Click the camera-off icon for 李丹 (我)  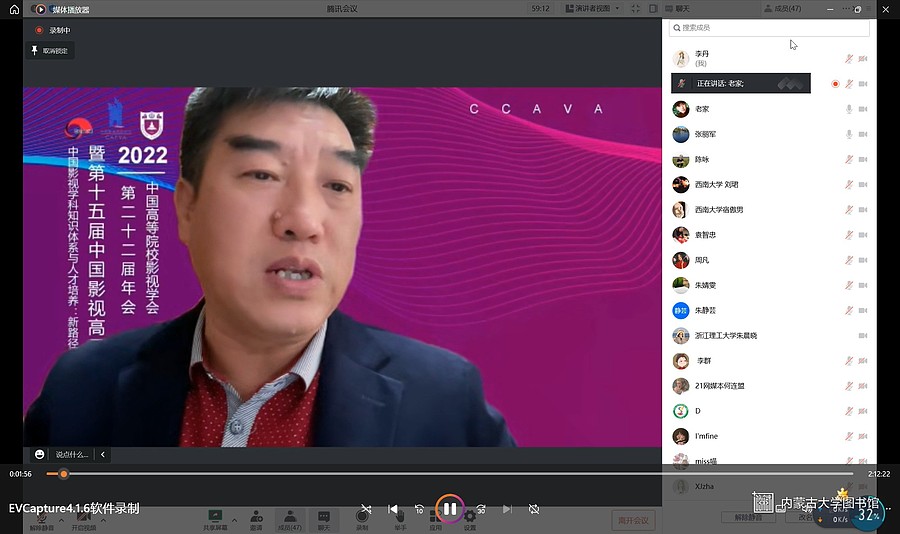[x=863, y=59]
